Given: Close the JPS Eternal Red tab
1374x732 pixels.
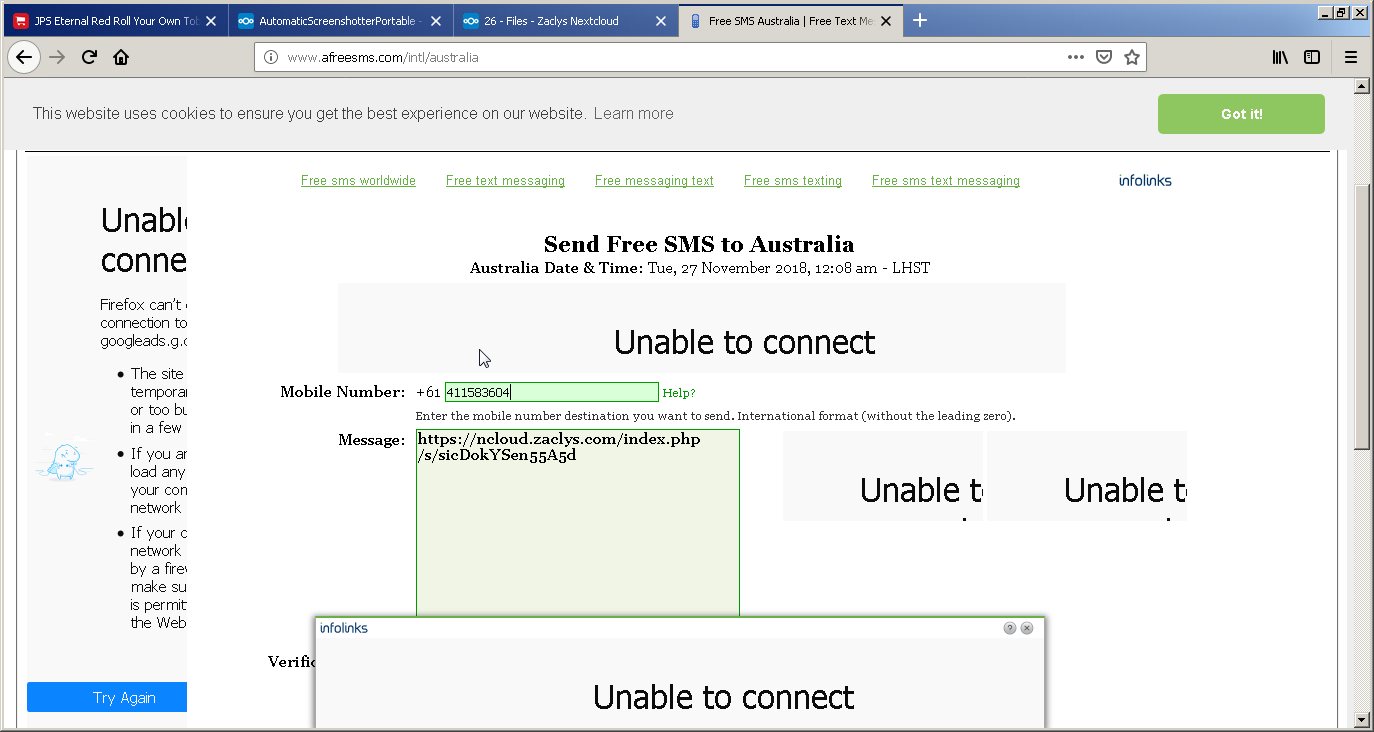Looking at the screenshot, I should 211,20.
